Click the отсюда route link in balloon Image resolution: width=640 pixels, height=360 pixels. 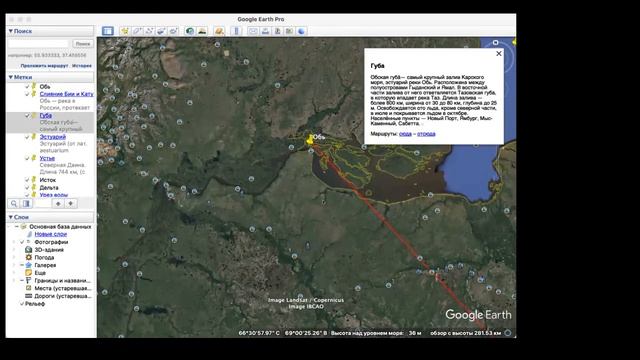click(426, 134)
